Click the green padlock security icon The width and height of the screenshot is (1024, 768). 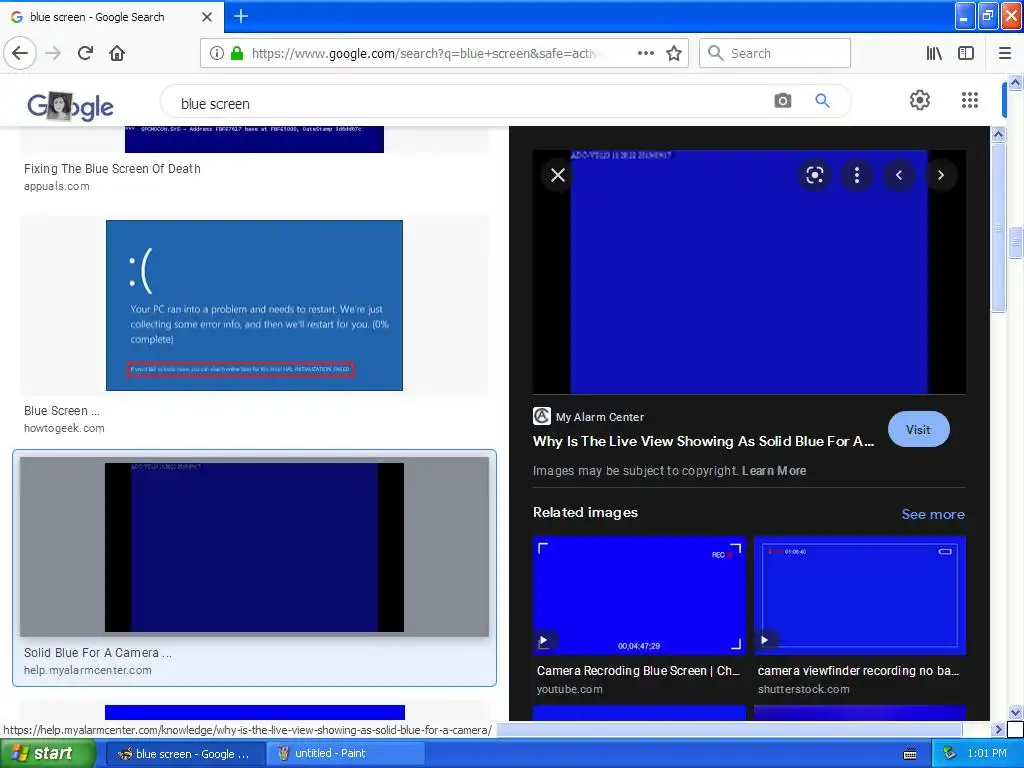237,53
